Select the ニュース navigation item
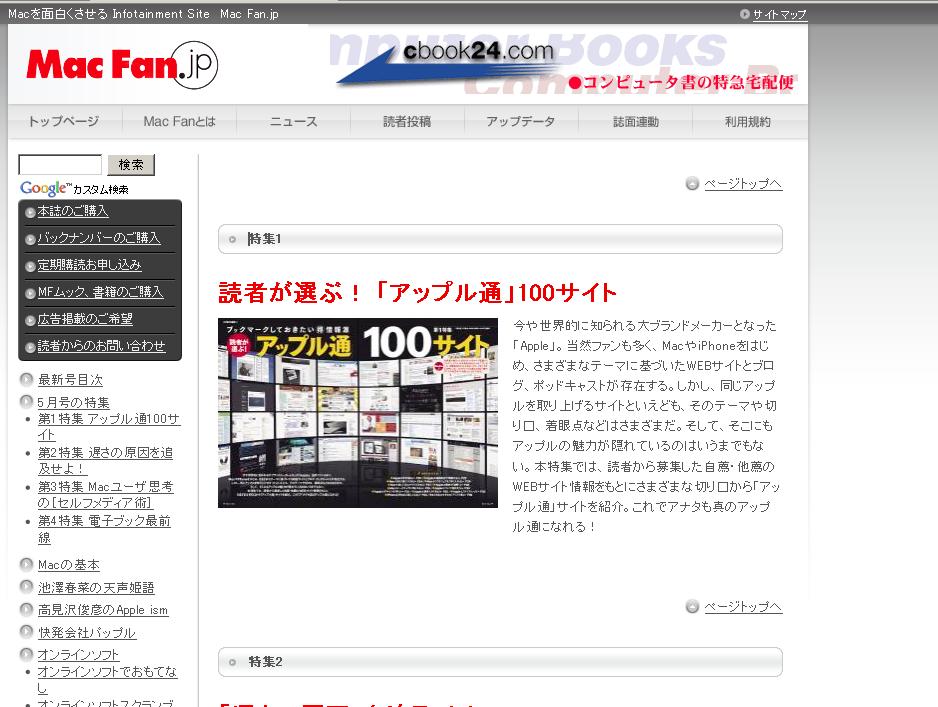 (x=293, y=121)
